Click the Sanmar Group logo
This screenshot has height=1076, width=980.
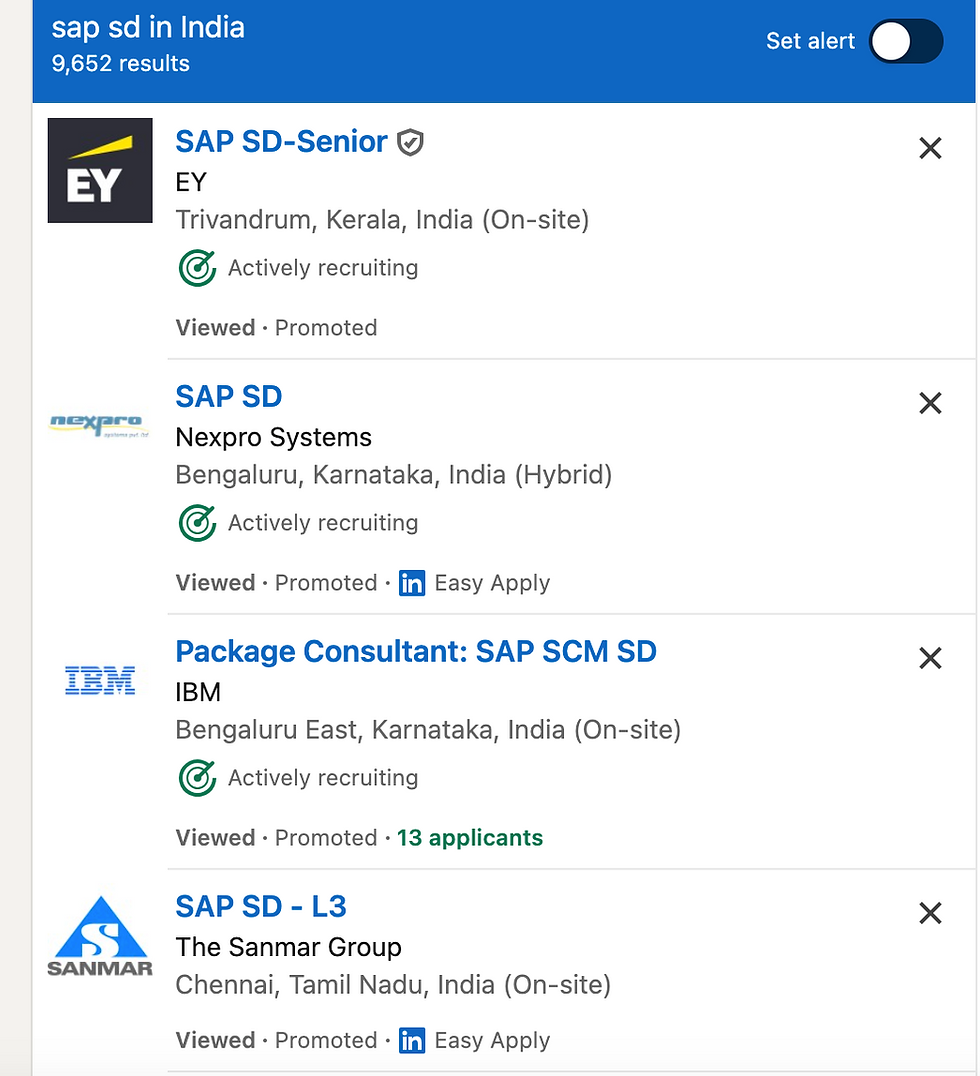[100, 936]
